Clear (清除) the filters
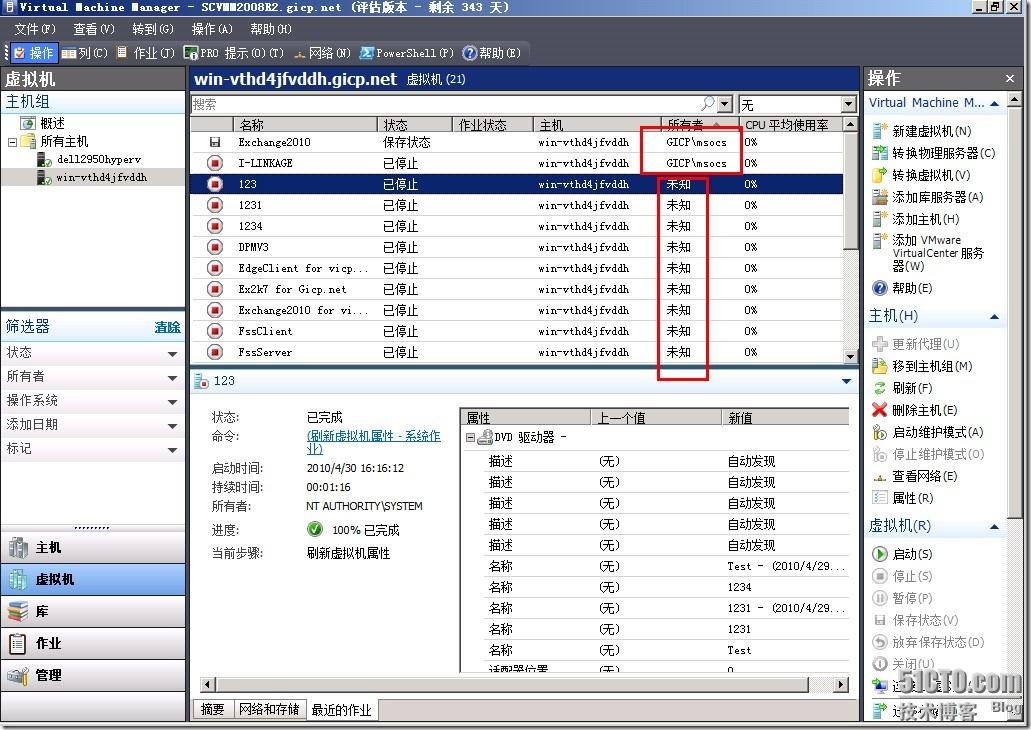 pyautogui.click(x=167, y=327)
